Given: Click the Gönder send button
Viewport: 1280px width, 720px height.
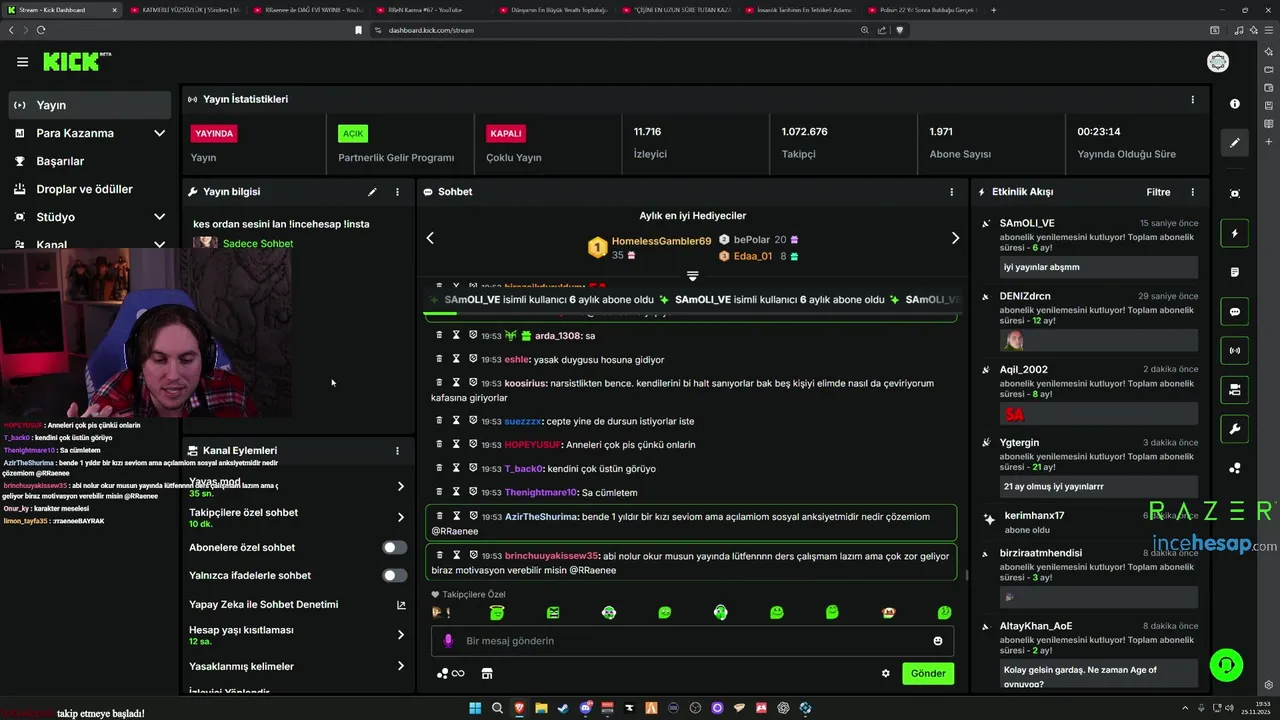Looking at the screenshot, I should [x=928, y=674].
